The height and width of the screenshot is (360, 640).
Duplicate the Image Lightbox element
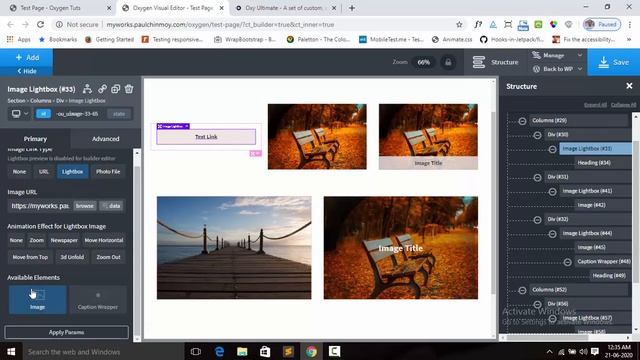116,89
